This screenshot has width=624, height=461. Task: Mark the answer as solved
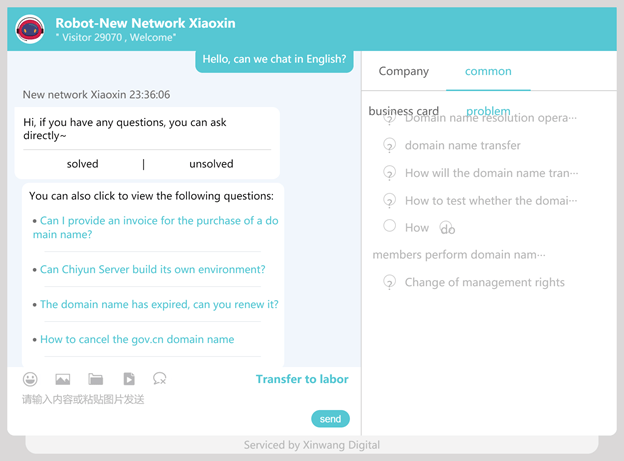point(82,164)
